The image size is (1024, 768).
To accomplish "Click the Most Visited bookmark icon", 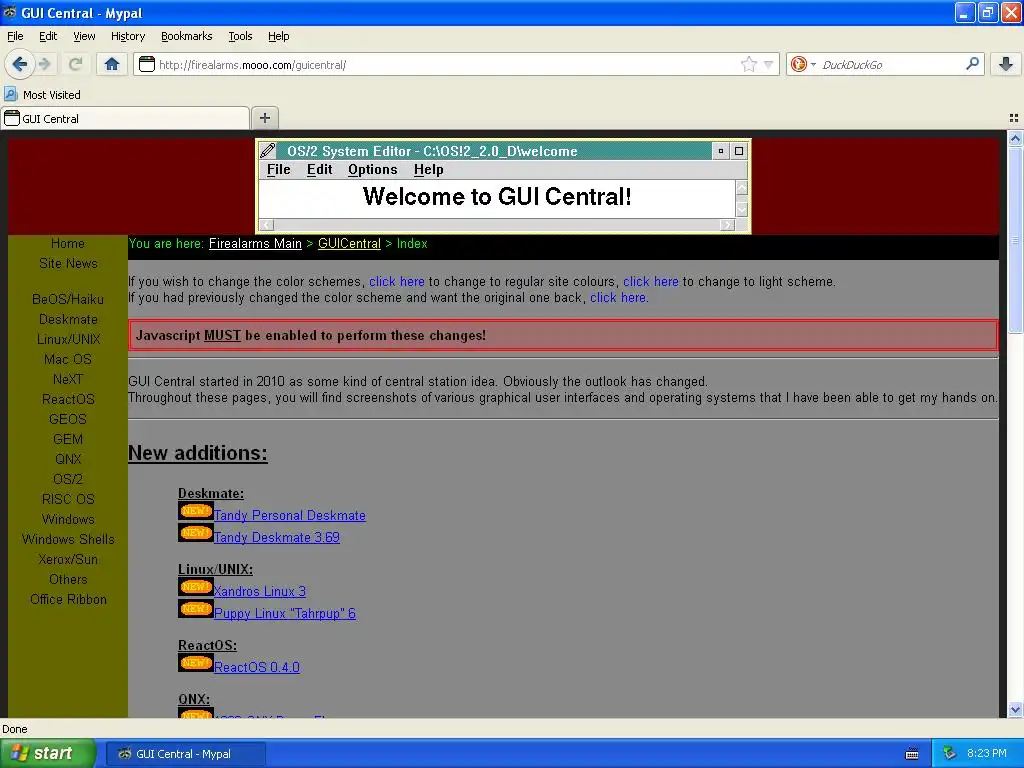I will [10, 94].
